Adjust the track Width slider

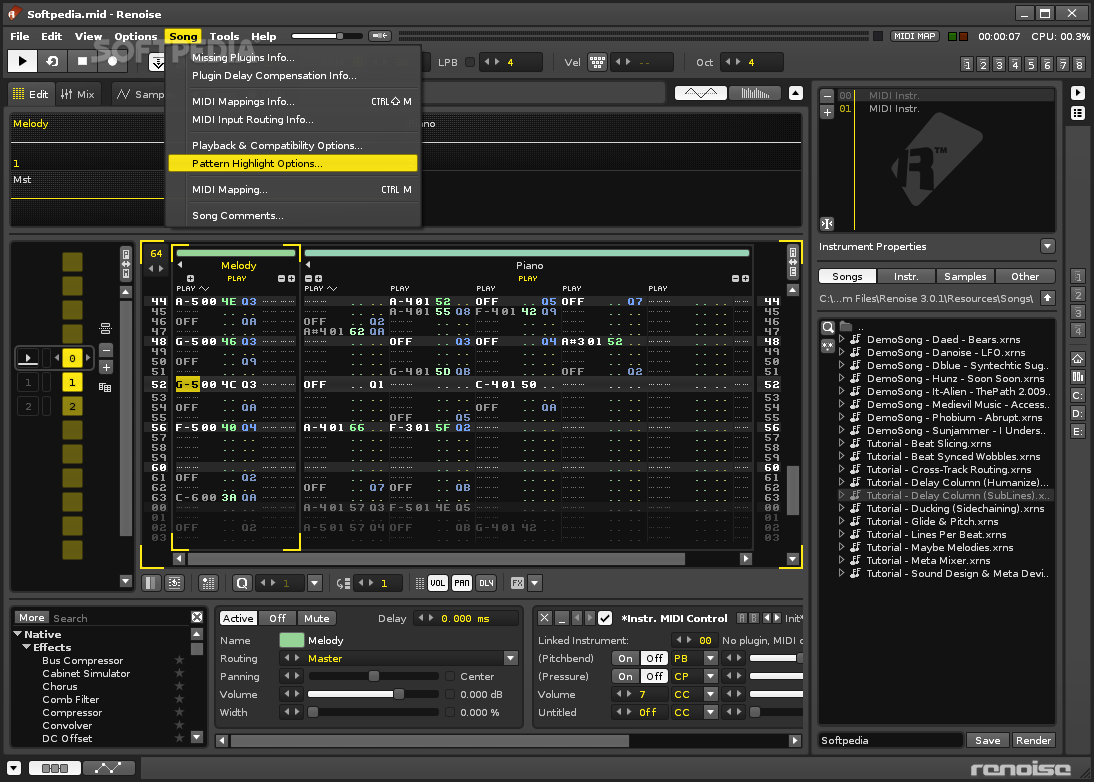click(373, 712)
